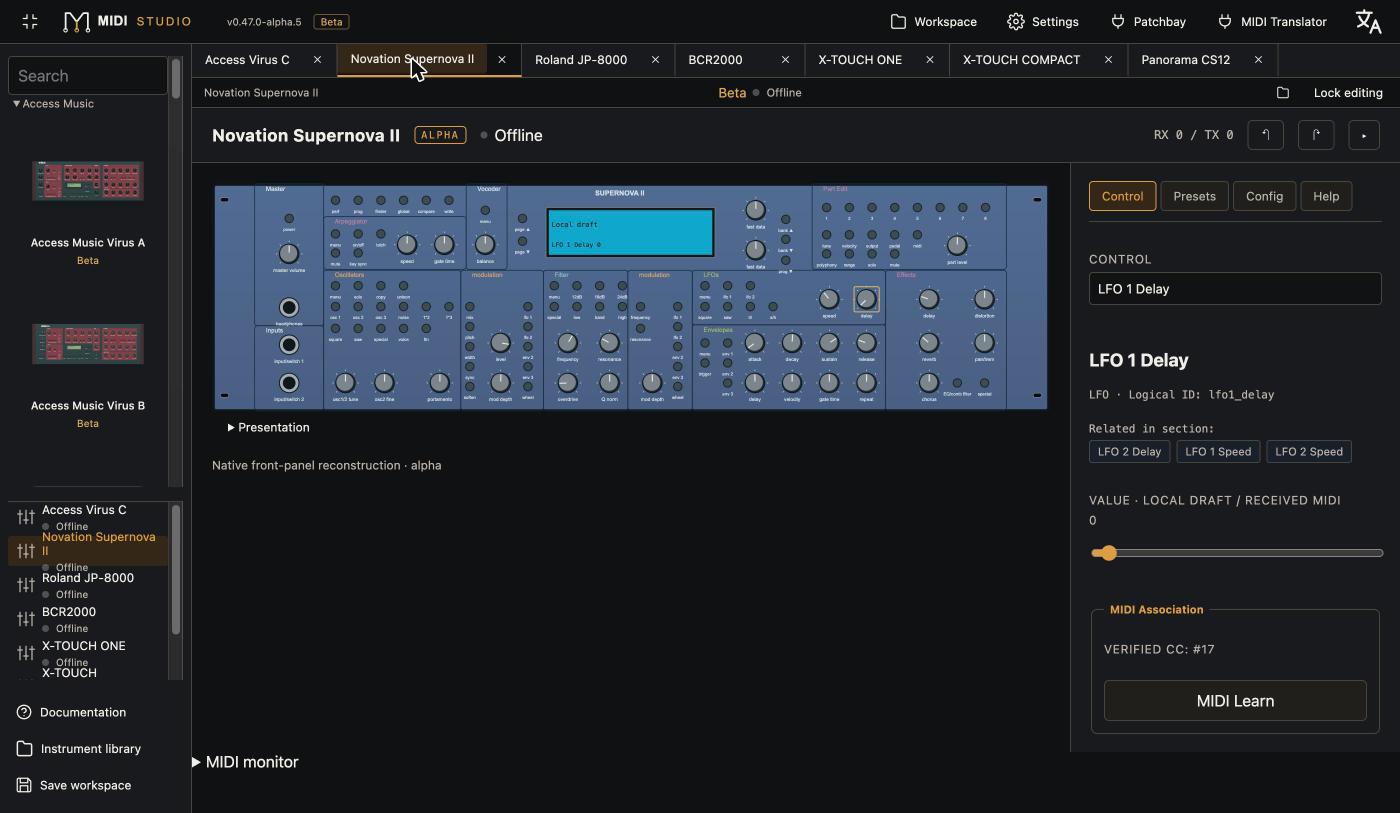Open Settings via the gear icon
Screen dimensions: 1400x813
tap(1016, 21)
